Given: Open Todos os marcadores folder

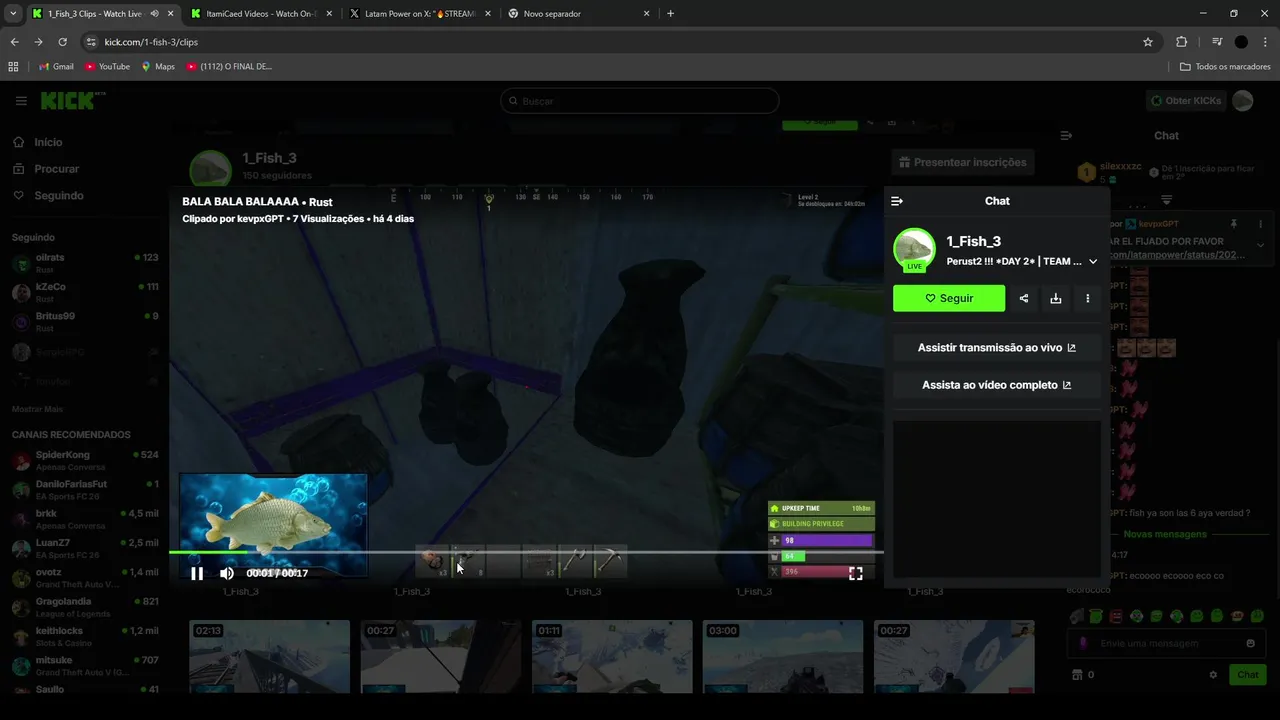Looking at the screenshot, I should [1225, 67].
